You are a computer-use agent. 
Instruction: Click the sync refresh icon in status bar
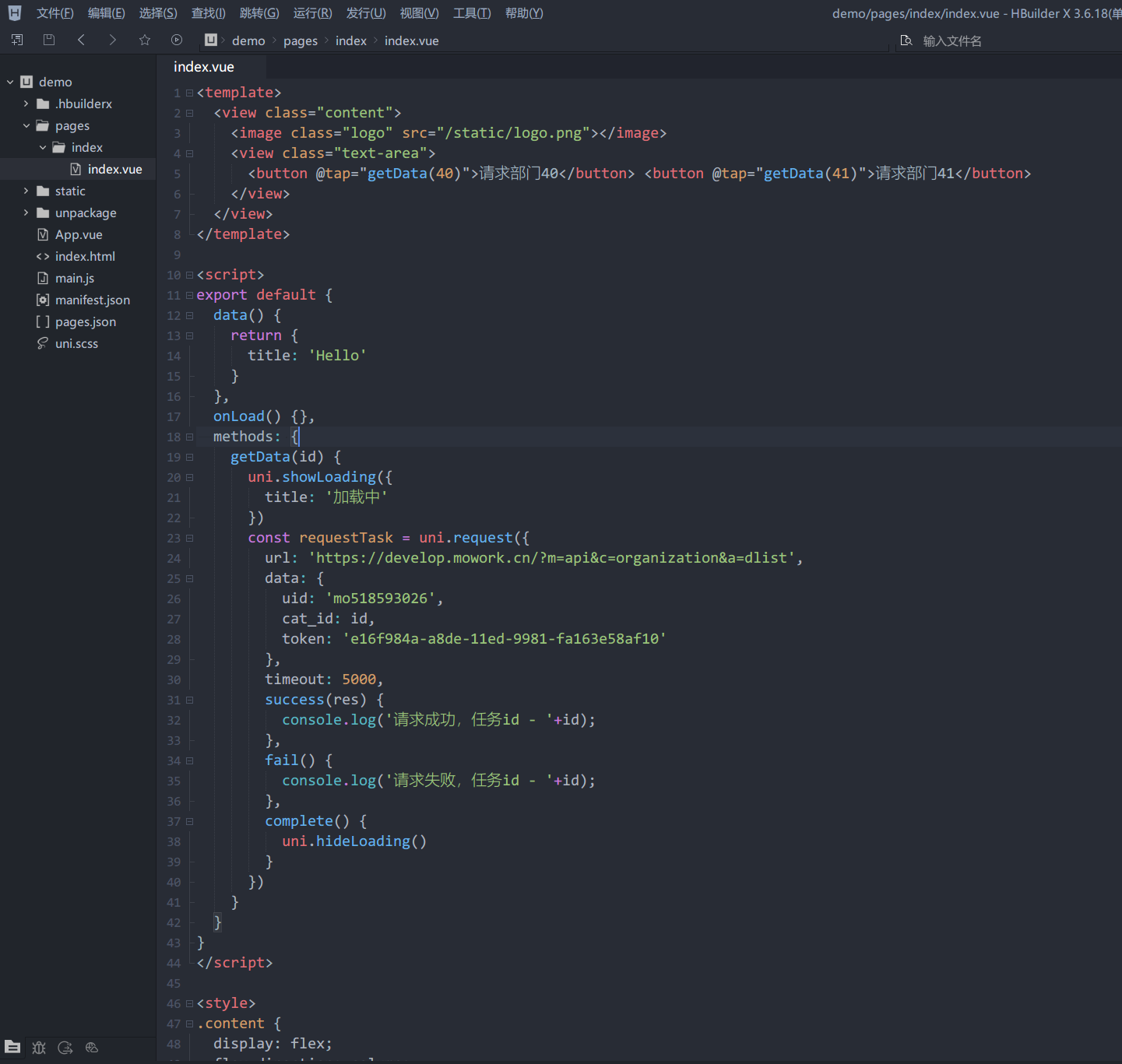click(65, 1048)
